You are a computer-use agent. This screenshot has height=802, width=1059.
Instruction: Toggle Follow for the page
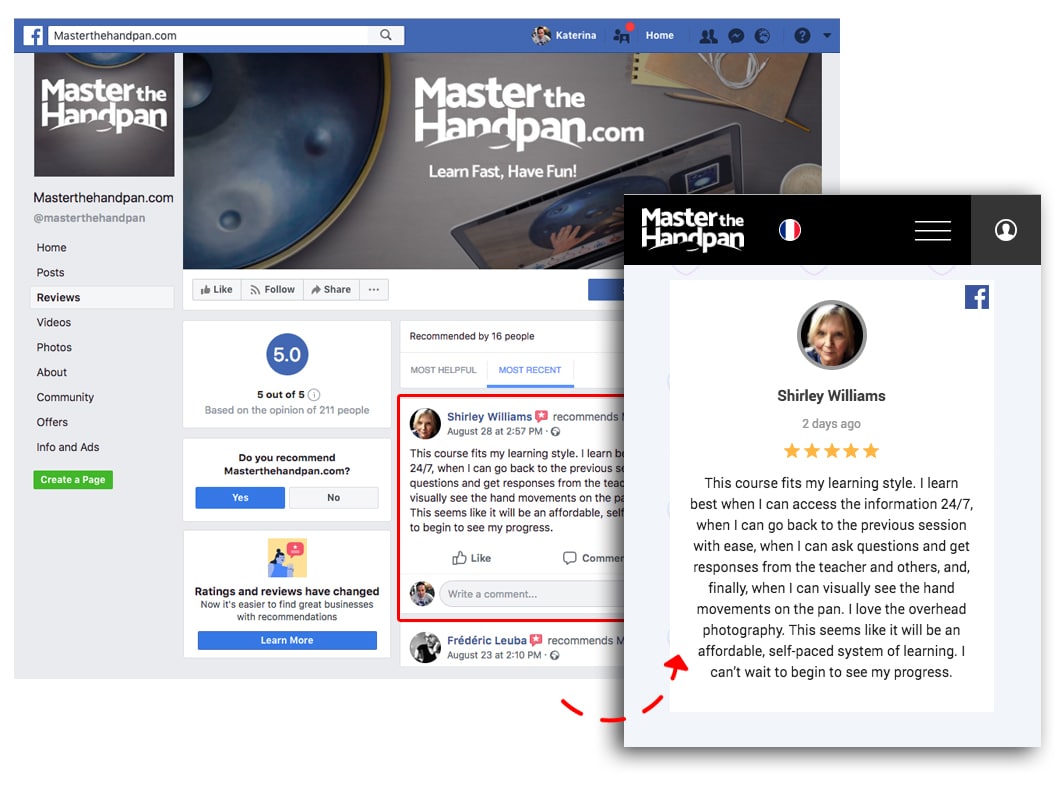[271, 289]
